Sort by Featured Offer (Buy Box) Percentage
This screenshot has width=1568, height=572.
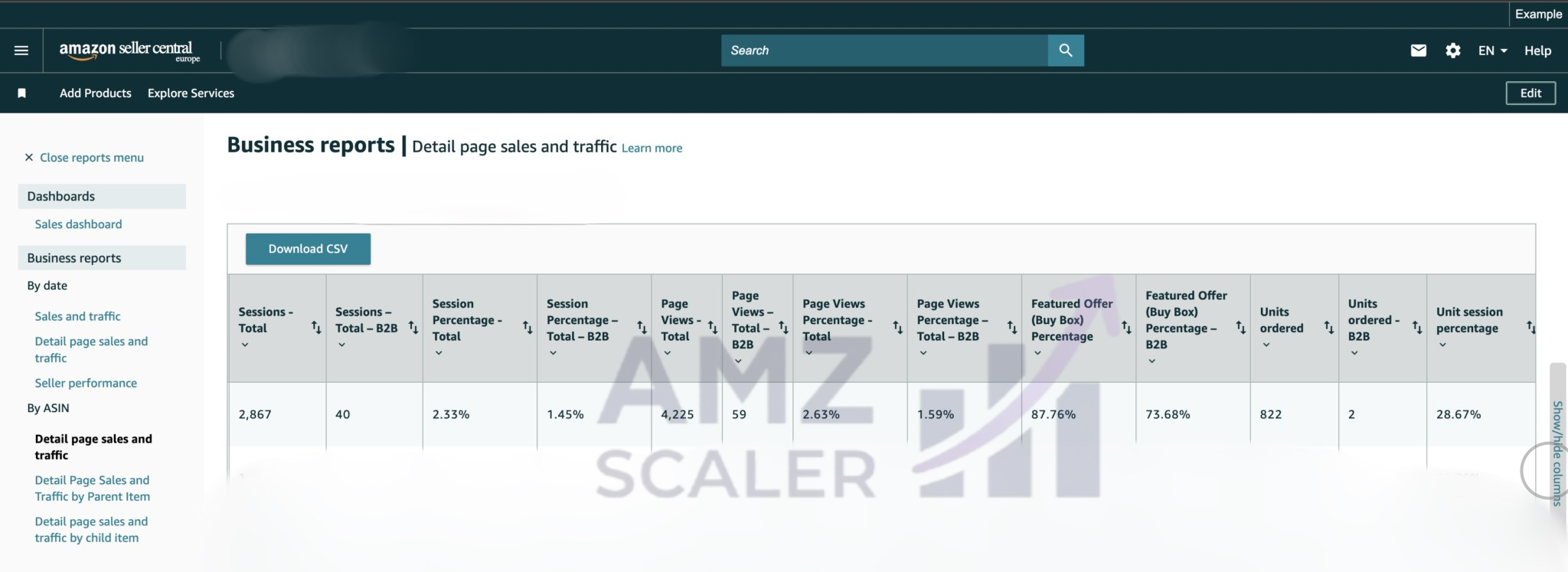pos(1126,328)
